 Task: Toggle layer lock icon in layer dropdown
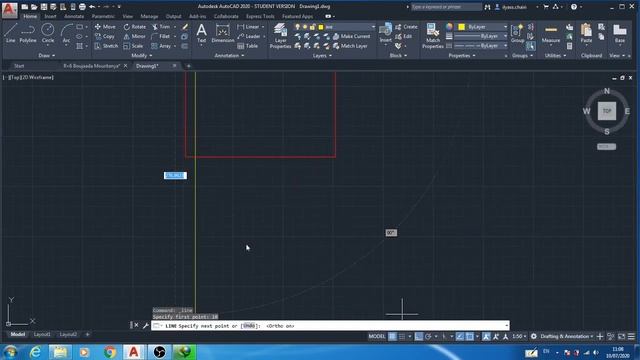(x=313, y=27)
